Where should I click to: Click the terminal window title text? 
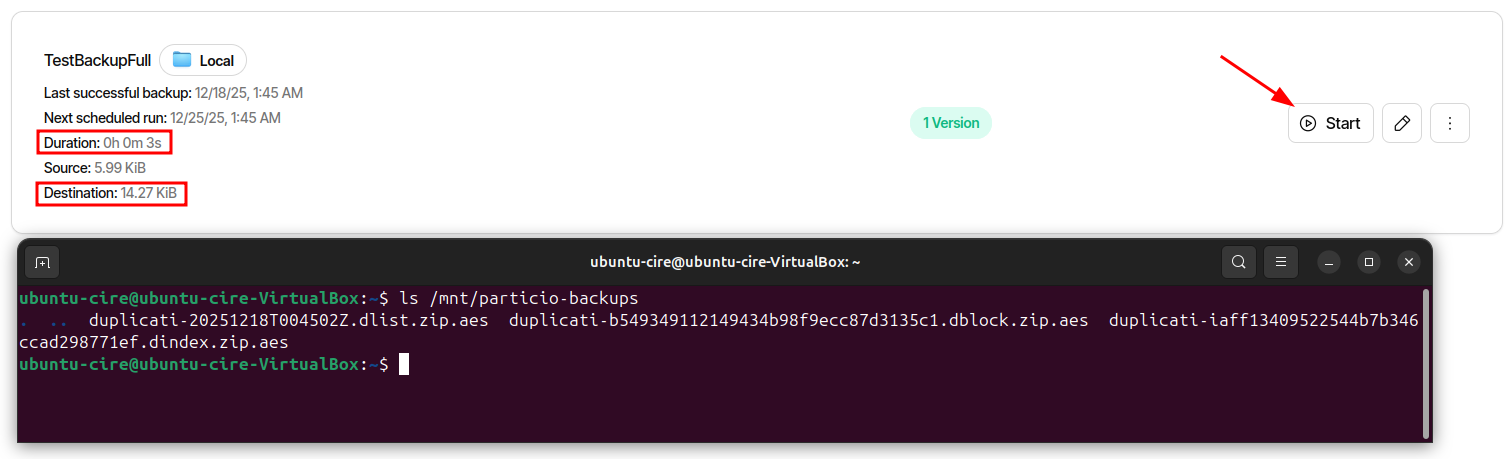[x=725, y=262]
